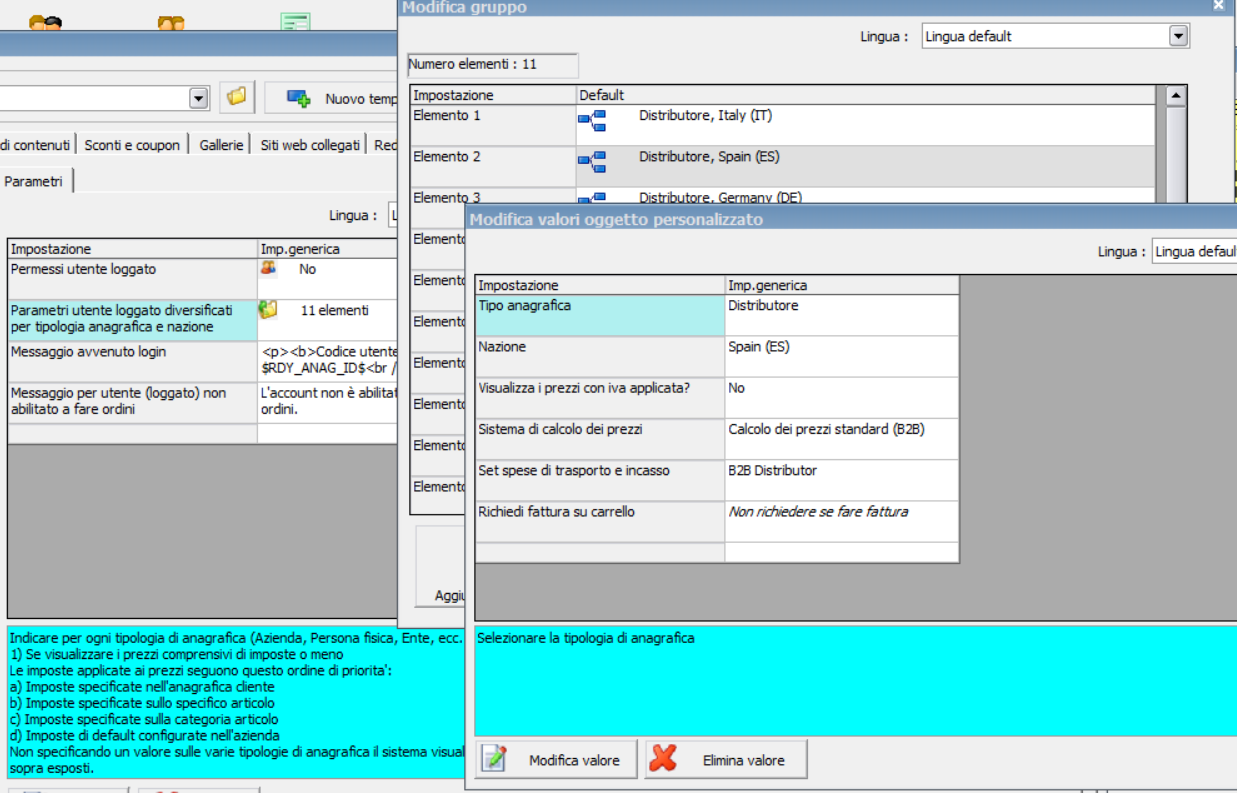1237x793 pixels.
Task: Click the Nuovo template button
Action: (334, 98)
